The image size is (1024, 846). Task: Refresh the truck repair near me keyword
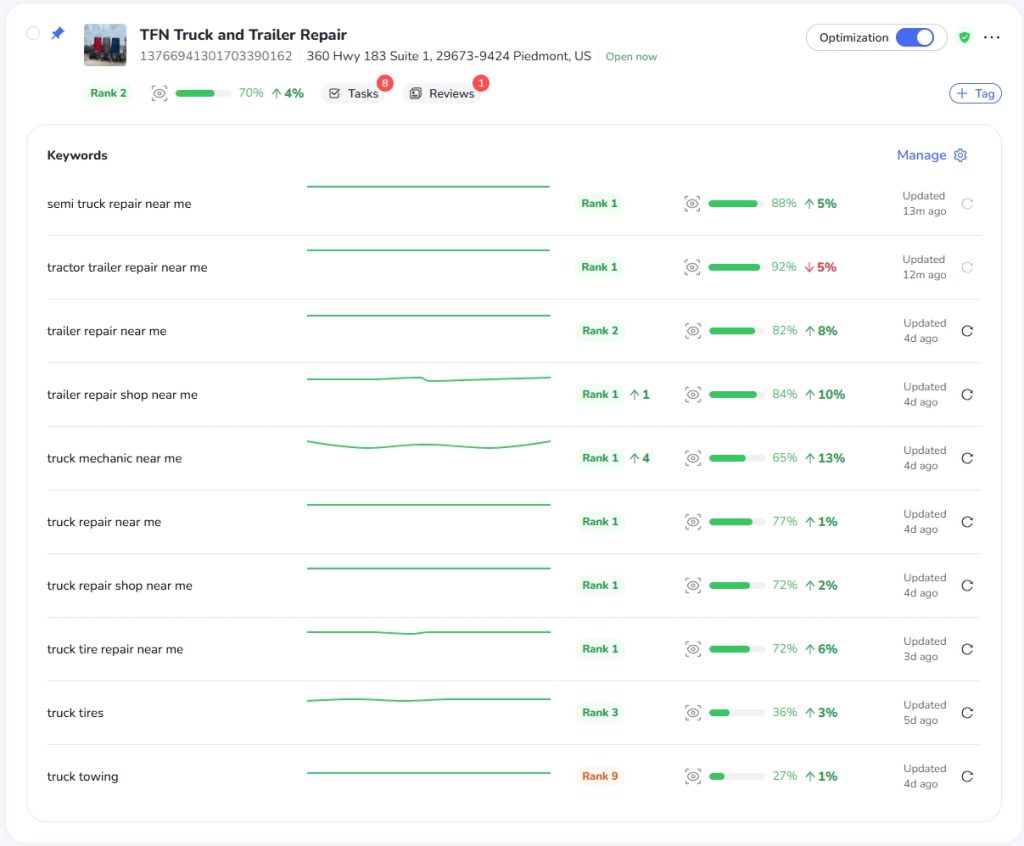tap(967, 522)
